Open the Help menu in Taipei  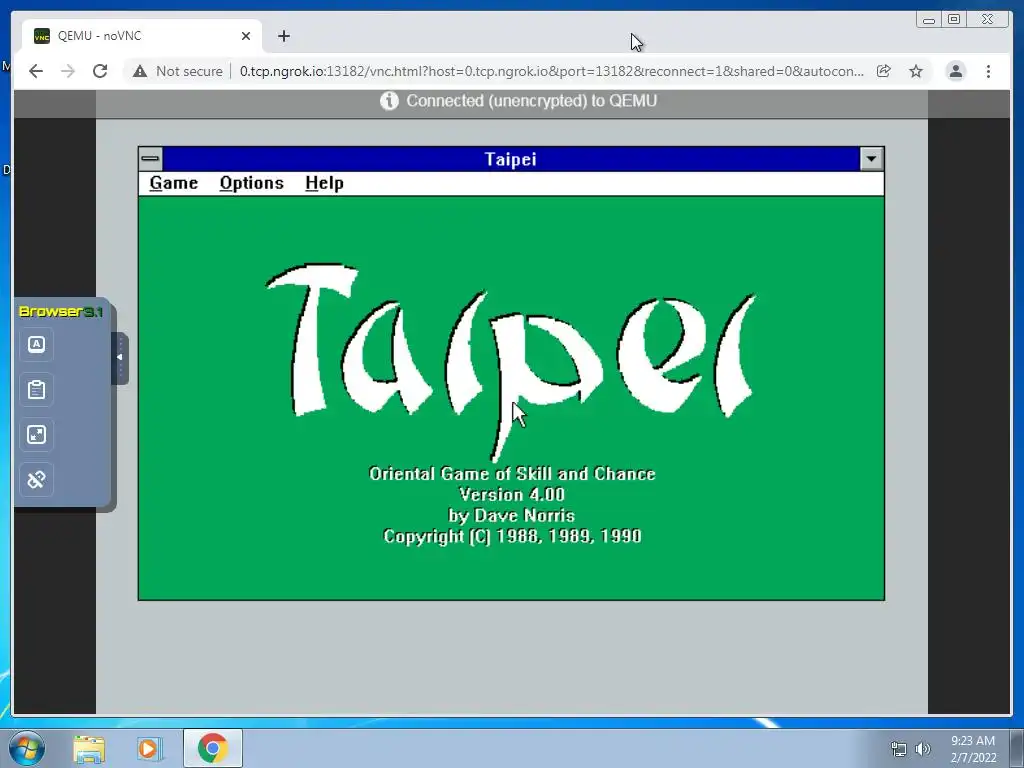click(324, 183)
